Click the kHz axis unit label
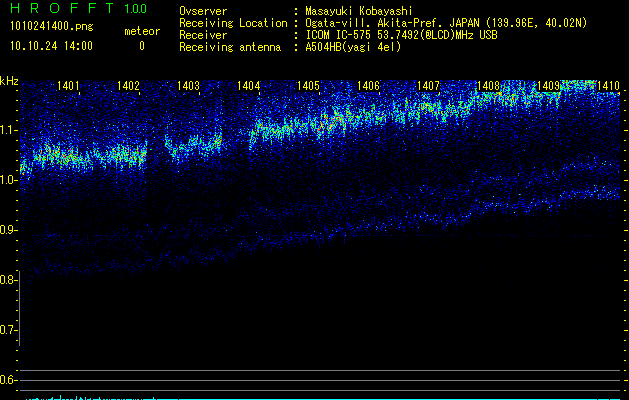Viewport: 629px width, 400px height. click(9, 81)
